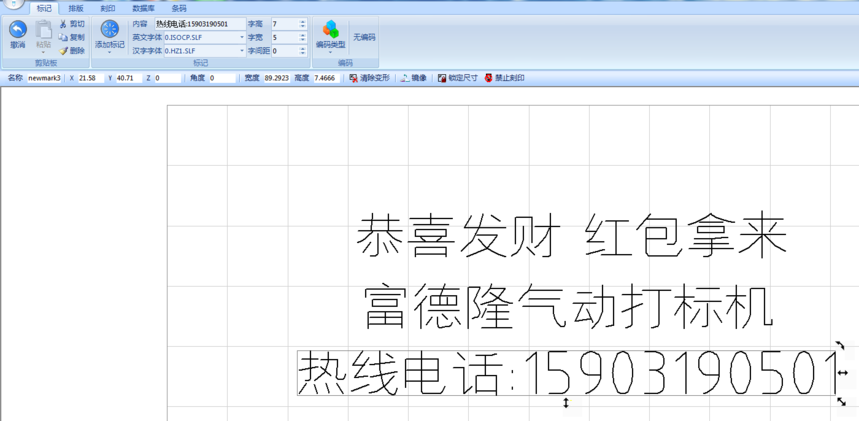This screenshot has height=421, width=859.
Task: Click the 编码类型 colored cubes icon
Action: [330, 29]
